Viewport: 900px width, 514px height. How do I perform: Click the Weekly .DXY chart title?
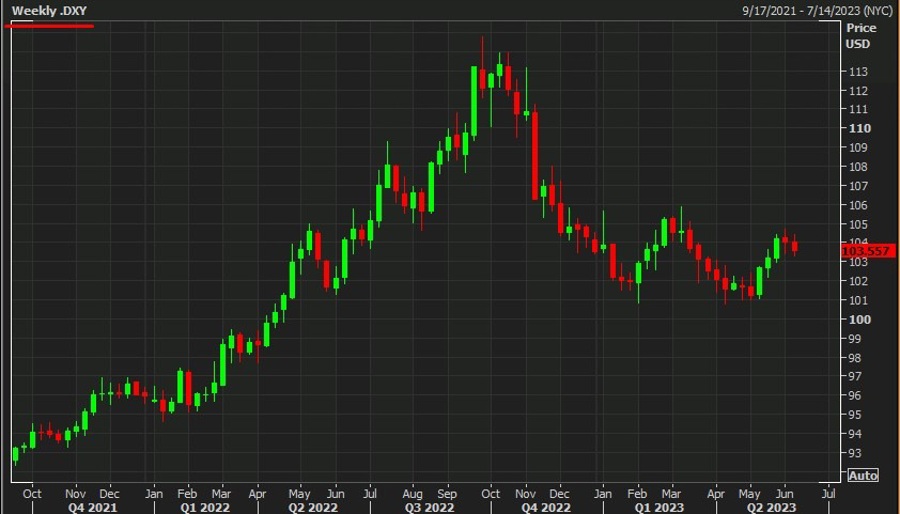[x=49, y=11]
